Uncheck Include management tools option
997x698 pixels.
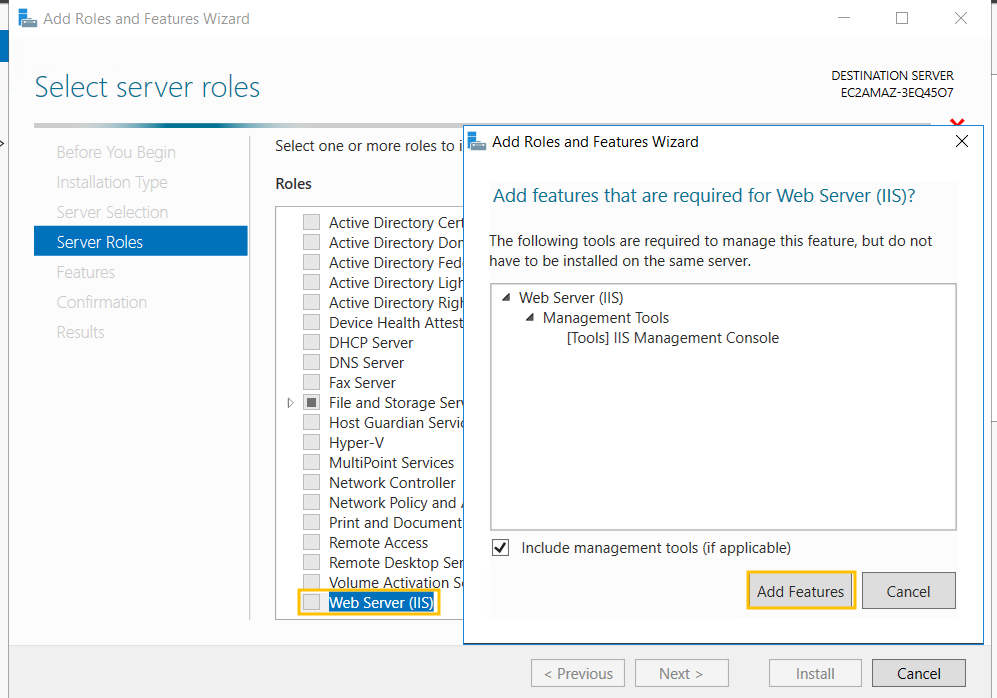500,547
